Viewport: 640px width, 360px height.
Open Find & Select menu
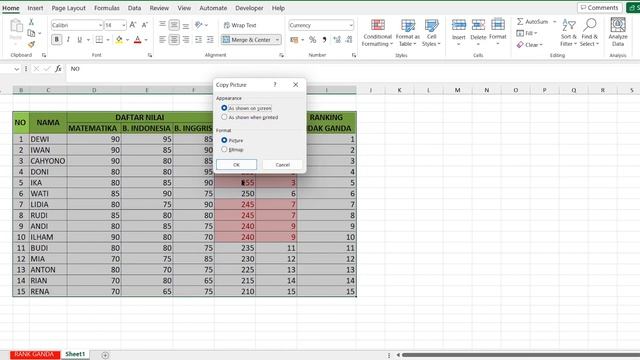pos(589,33)
